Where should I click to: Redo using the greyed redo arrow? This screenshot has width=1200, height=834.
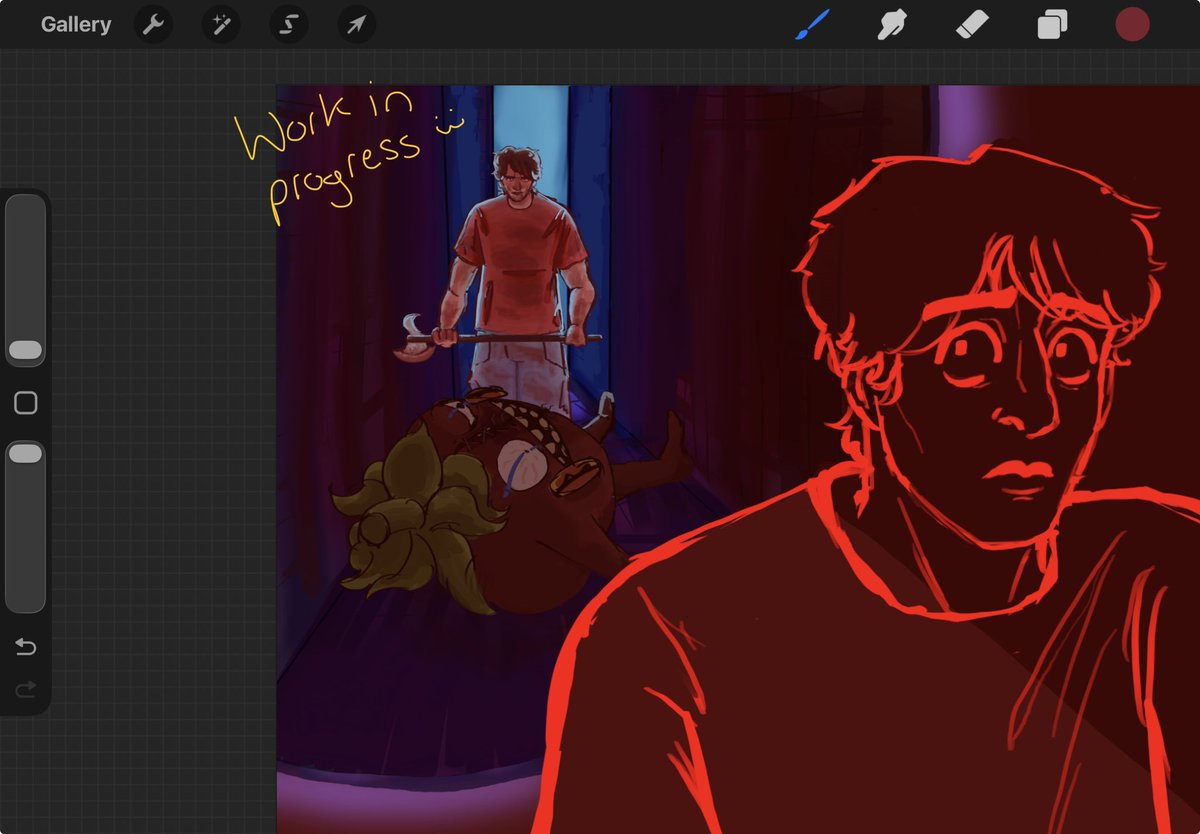tap(26, 688)
